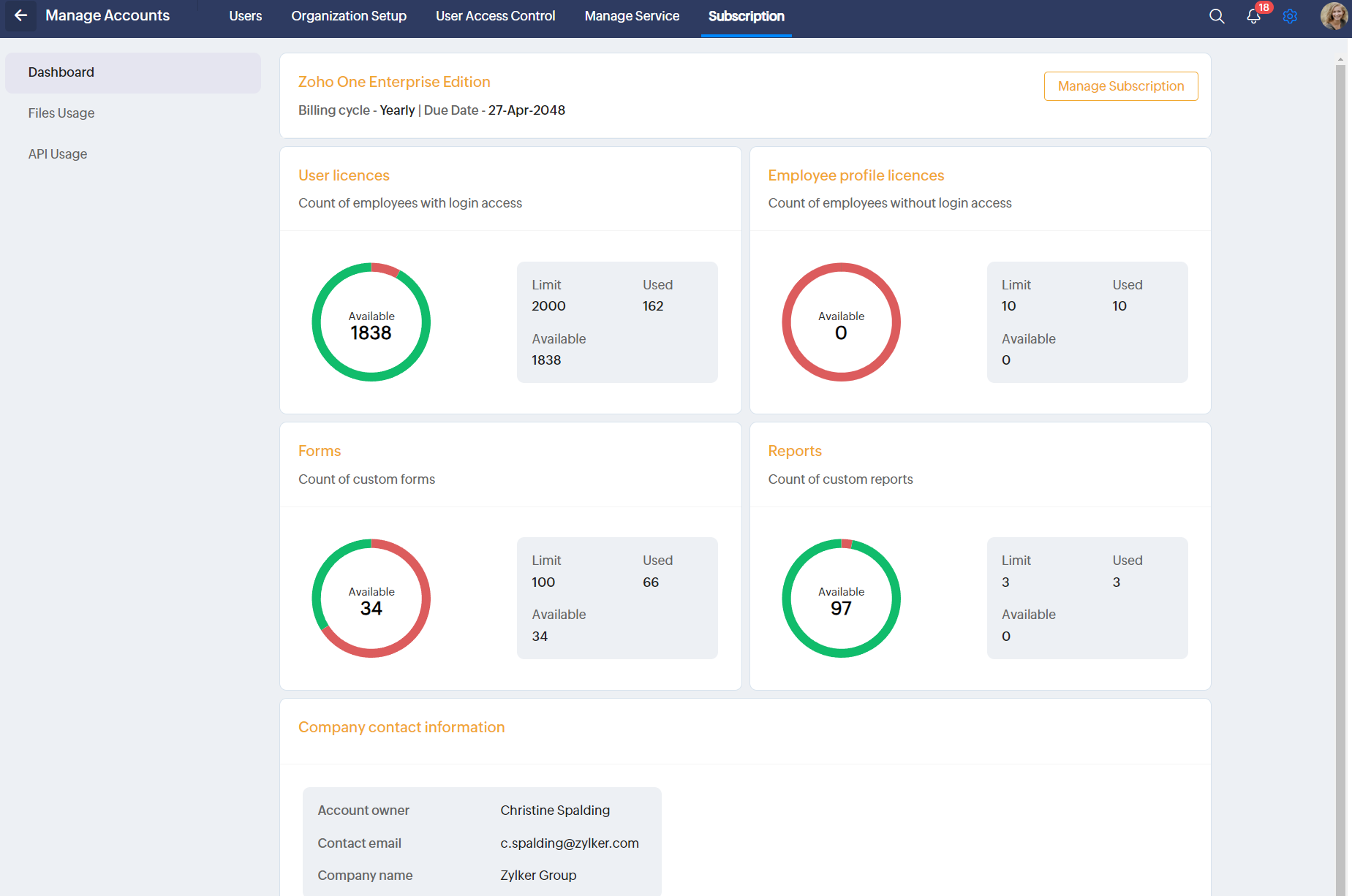The height and width of the screenshot is (896, 1352).
Task: Open notifications bell with 18 badge
Action: [x=1253, y=16]
